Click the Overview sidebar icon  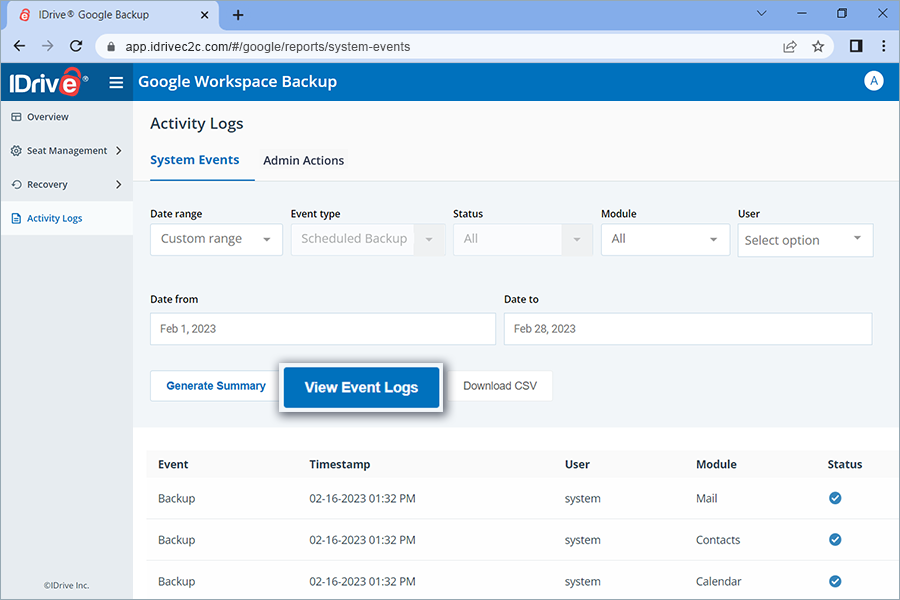[x=16, y=117]
